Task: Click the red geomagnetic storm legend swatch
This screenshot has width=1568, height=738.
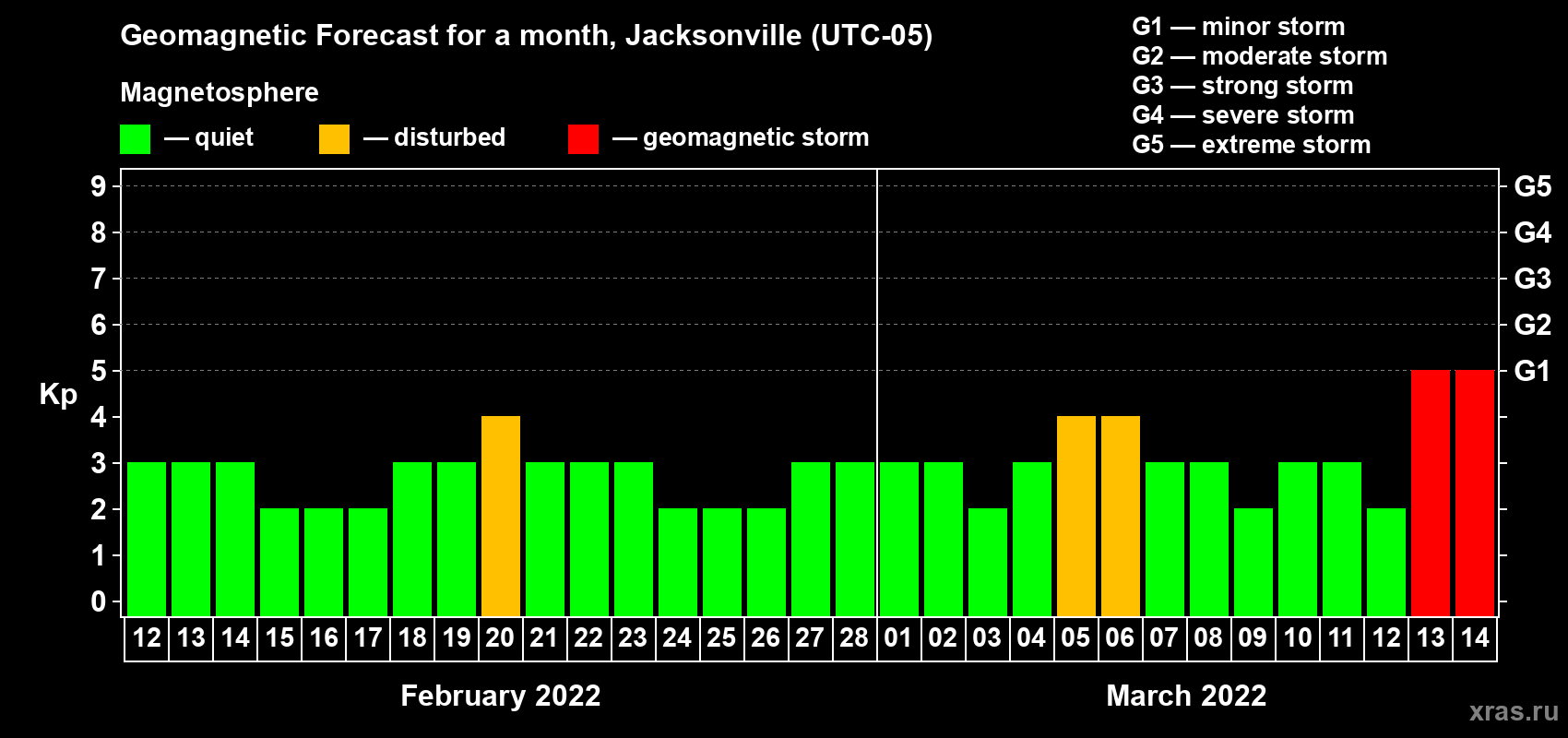Action: click(x=583, y=139)
